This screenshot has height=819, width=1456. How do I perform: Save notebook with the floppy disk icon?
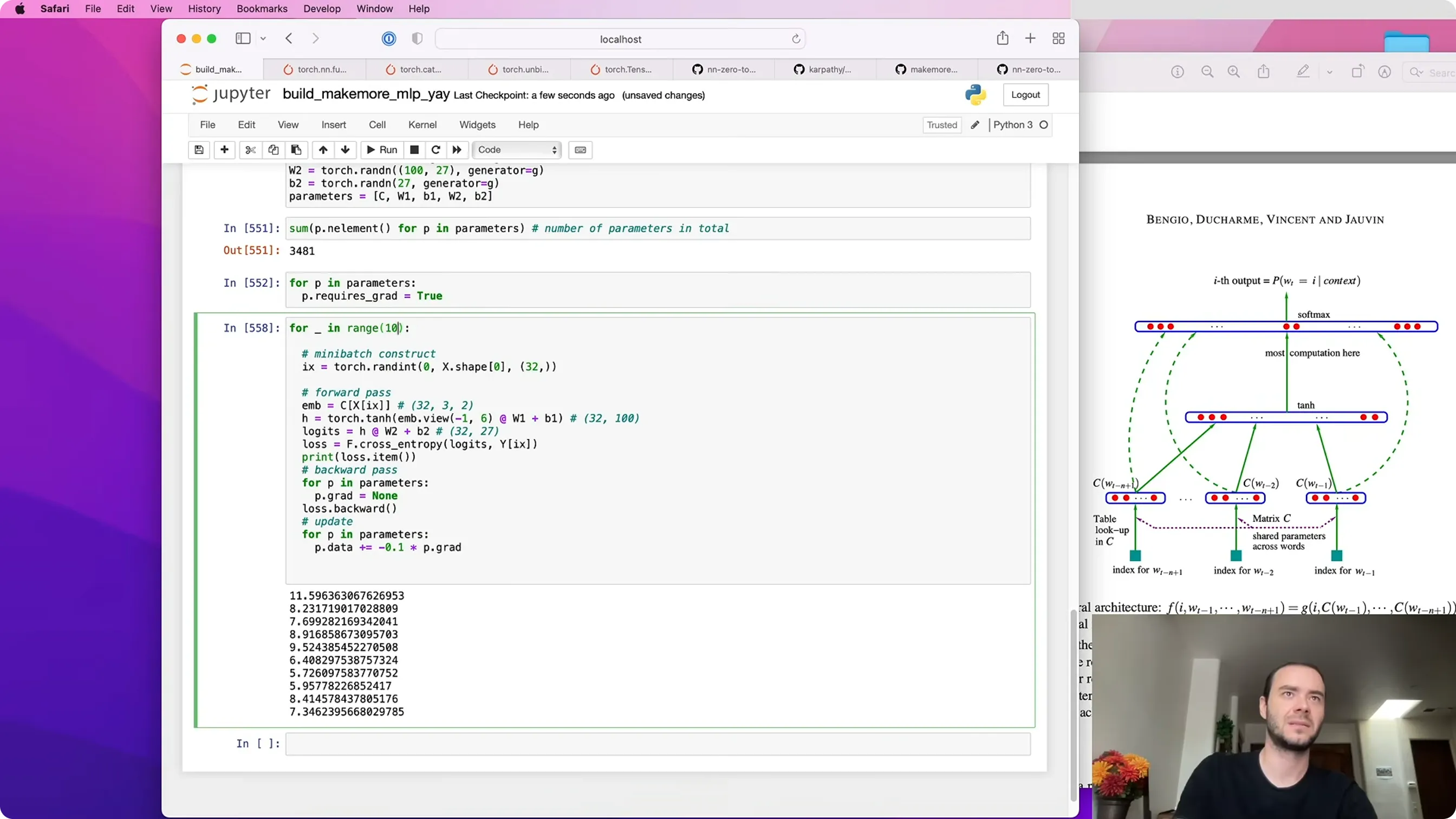(x=199, y=150)
